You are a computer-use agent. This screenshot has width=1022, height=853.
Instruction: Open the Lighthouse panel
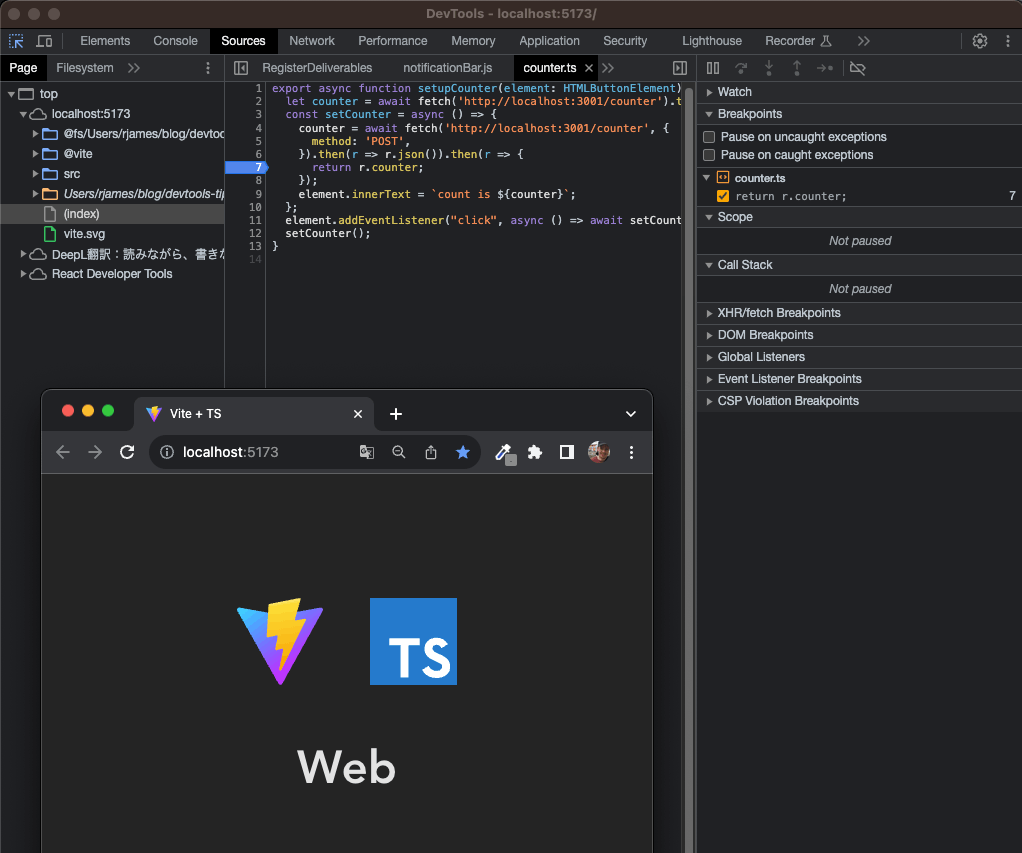(x=712, y=41)
